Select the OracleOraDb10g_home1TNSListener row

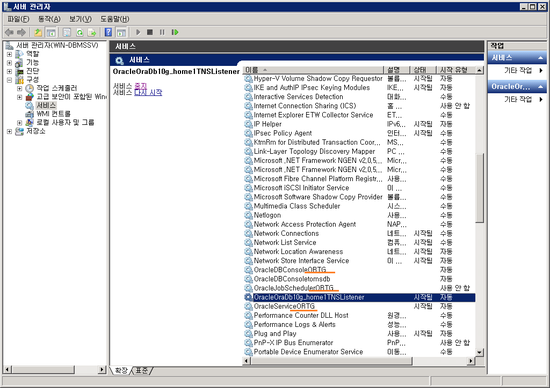[360, 297]
